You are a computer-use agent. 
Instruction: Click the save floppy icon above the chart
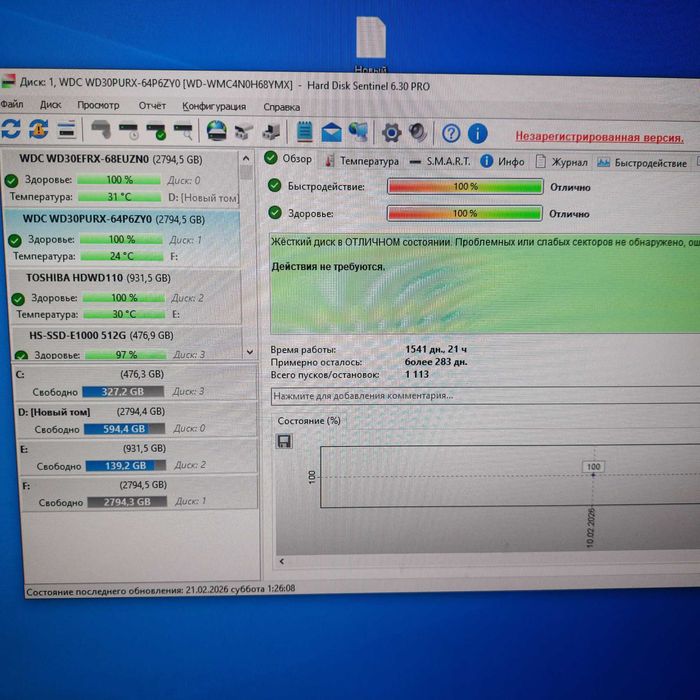[x=284, y=442]
